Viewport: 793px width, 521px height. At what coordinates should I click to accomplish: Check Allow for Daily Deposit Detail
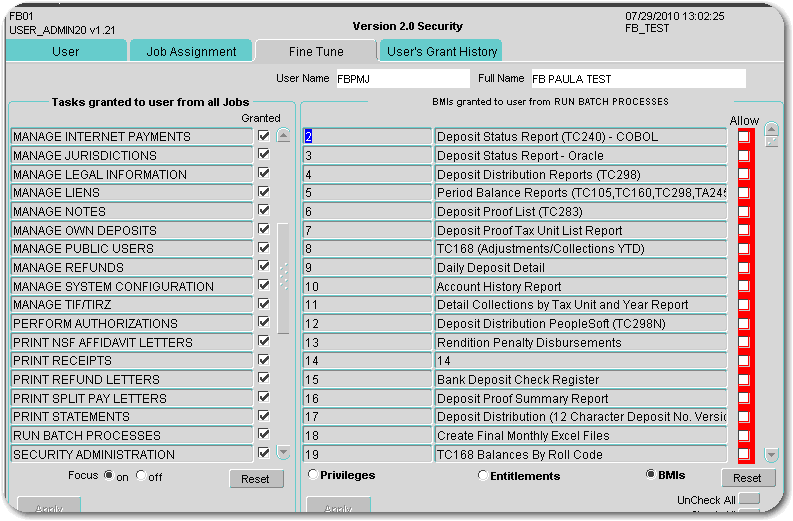(x=744, y=267)
